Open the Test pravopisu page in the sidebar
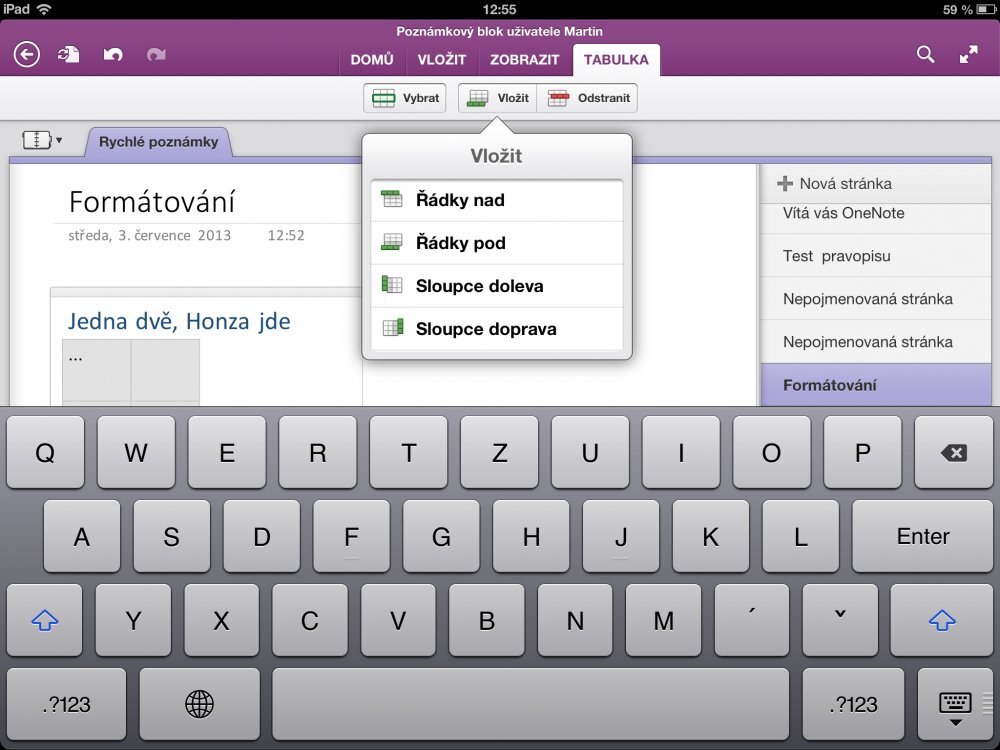 tap(875, 256)
